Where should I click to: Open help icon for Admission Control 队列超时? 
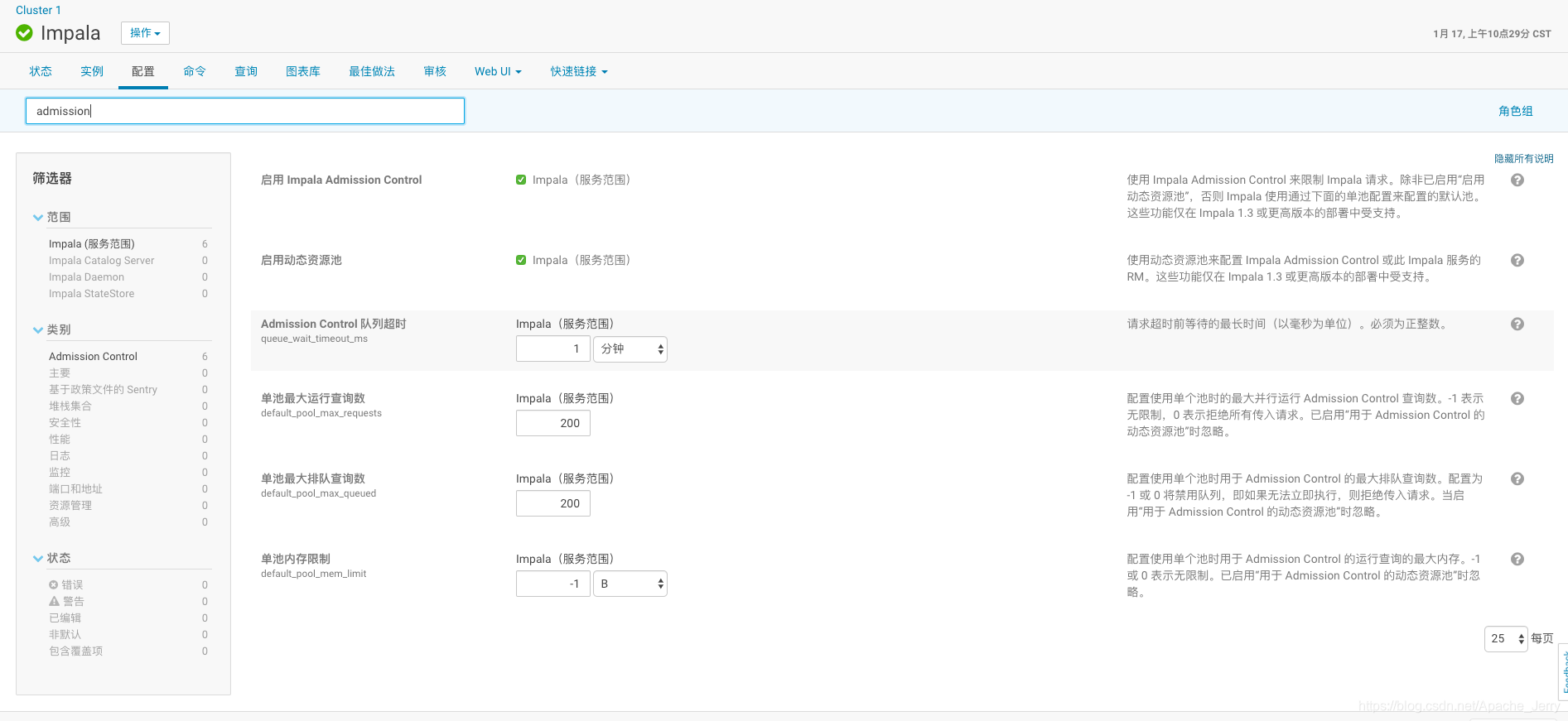coord(1517,324)
